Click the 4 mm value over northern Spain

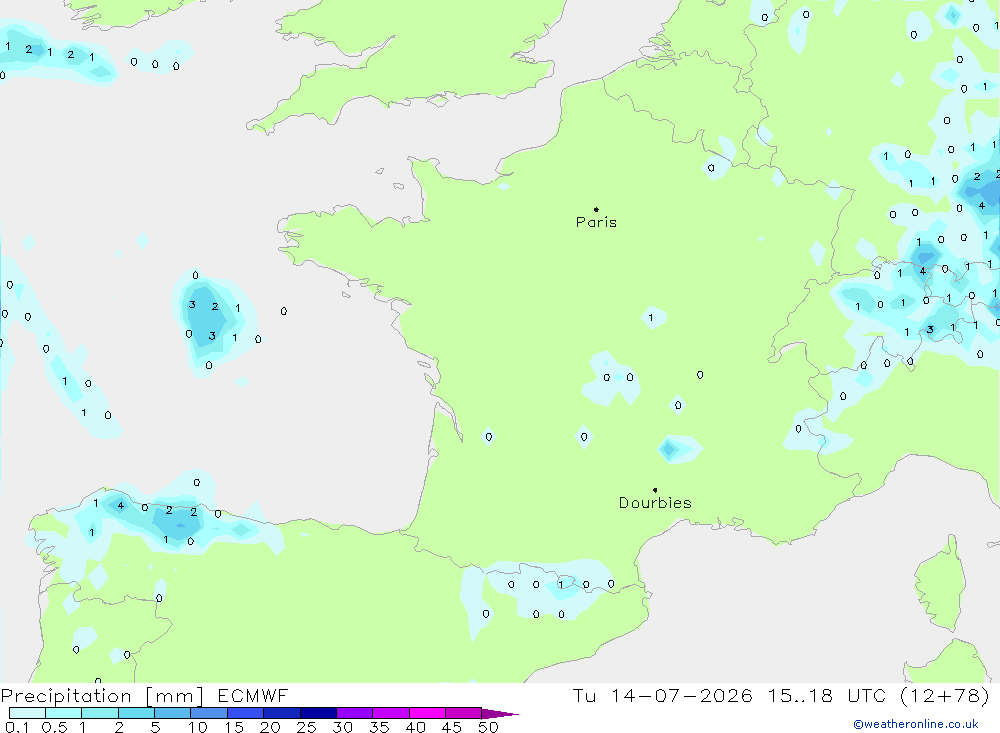tap(121, 506)
